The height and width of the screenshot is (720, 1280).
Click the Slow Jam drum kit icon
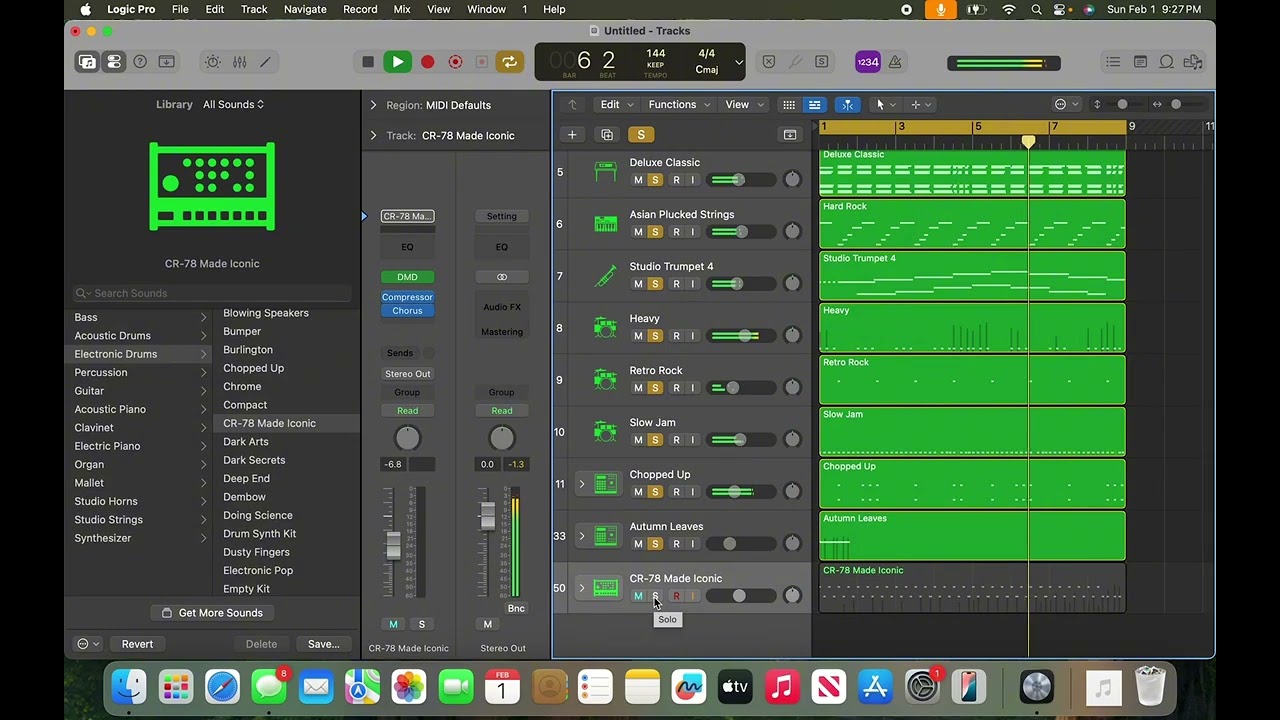tap(605, 432)
